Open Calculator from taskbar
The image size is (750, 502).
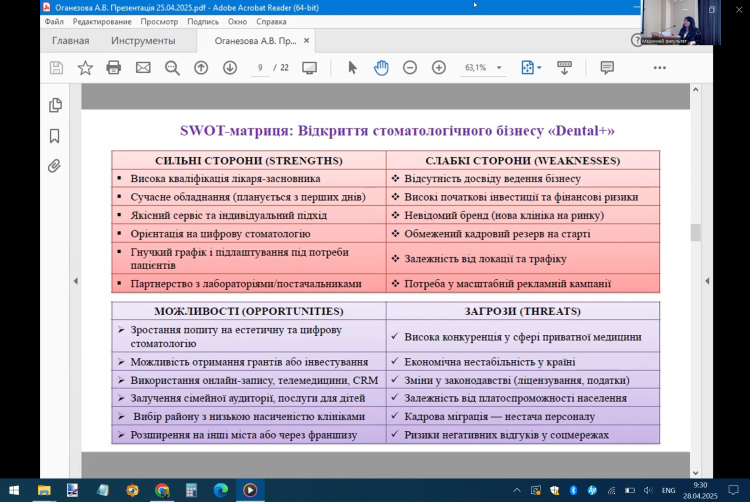click(191, 491)
